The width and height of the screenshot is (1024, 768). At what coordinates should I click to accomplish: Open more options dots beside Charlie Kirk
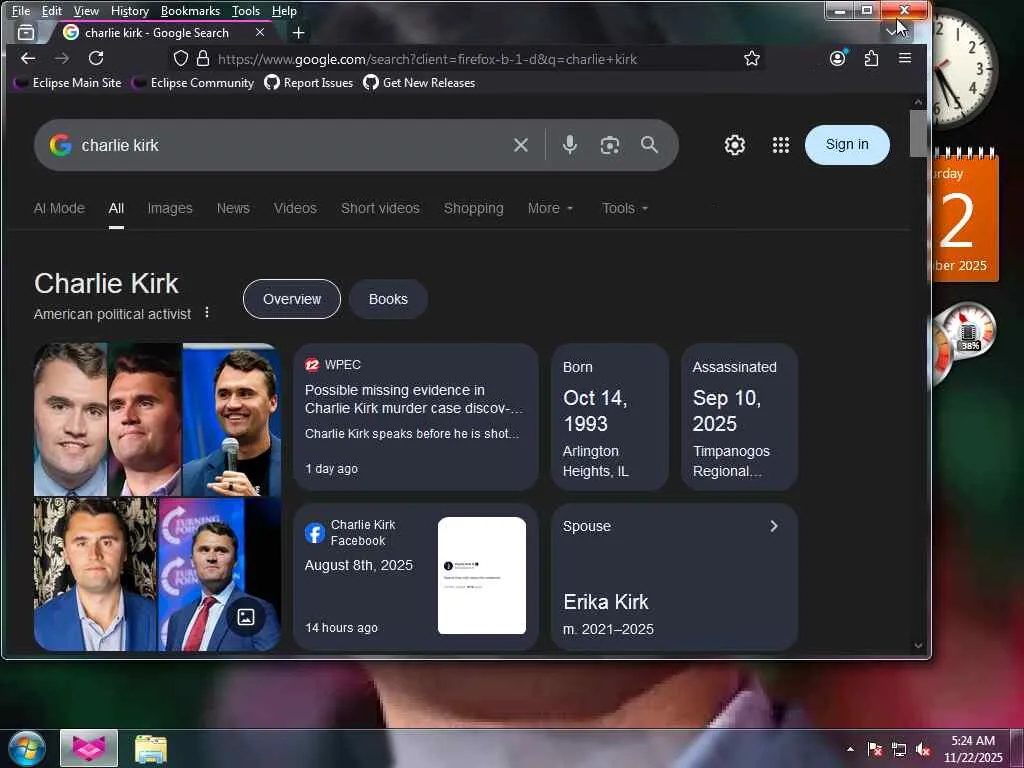pyautogui.click(x=206, y=313)
